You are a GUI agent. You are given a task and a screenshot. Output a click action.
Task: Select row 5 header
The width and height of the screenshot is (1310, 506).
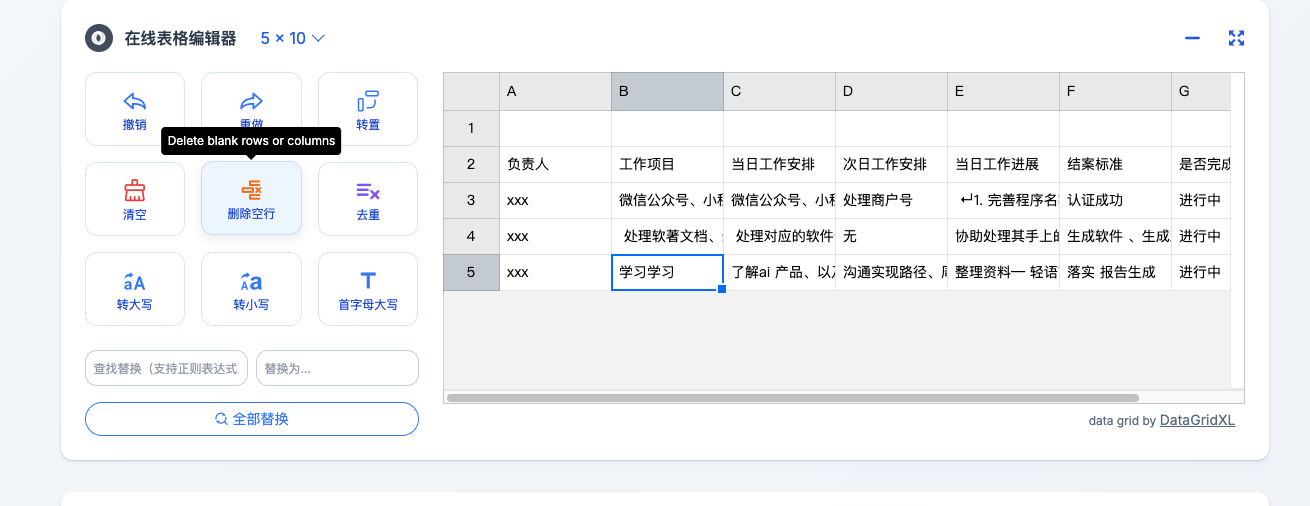pyautogui.click(x=471, y=272)
